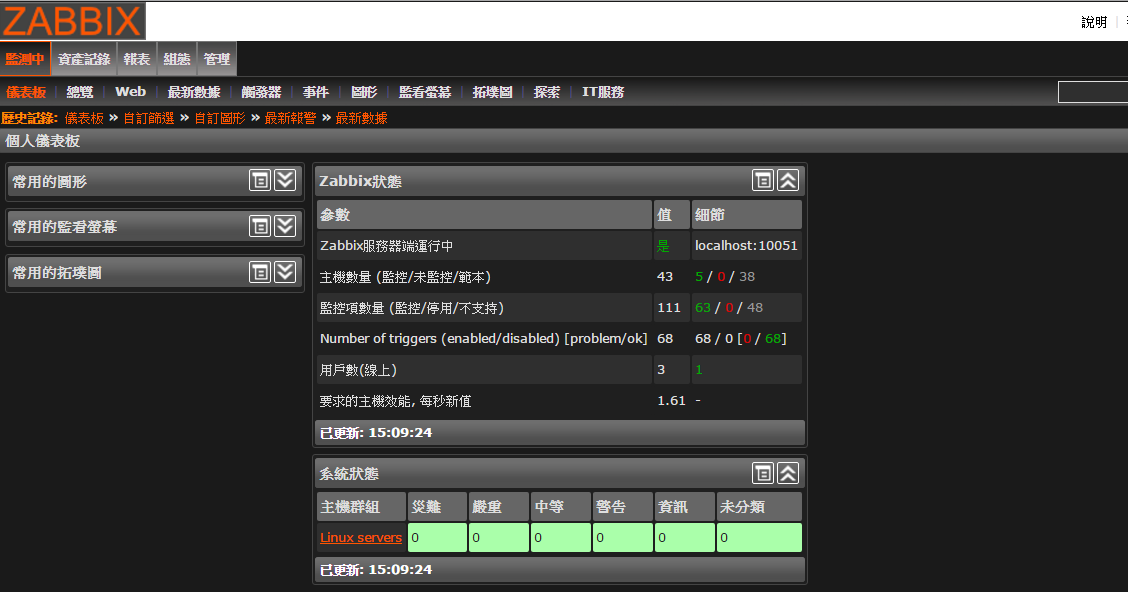The width and height of the screenshot is (1128, 592).
Task: Click the 監控項數量 row label
Action: pyautogui.click(x=411, y=308)
